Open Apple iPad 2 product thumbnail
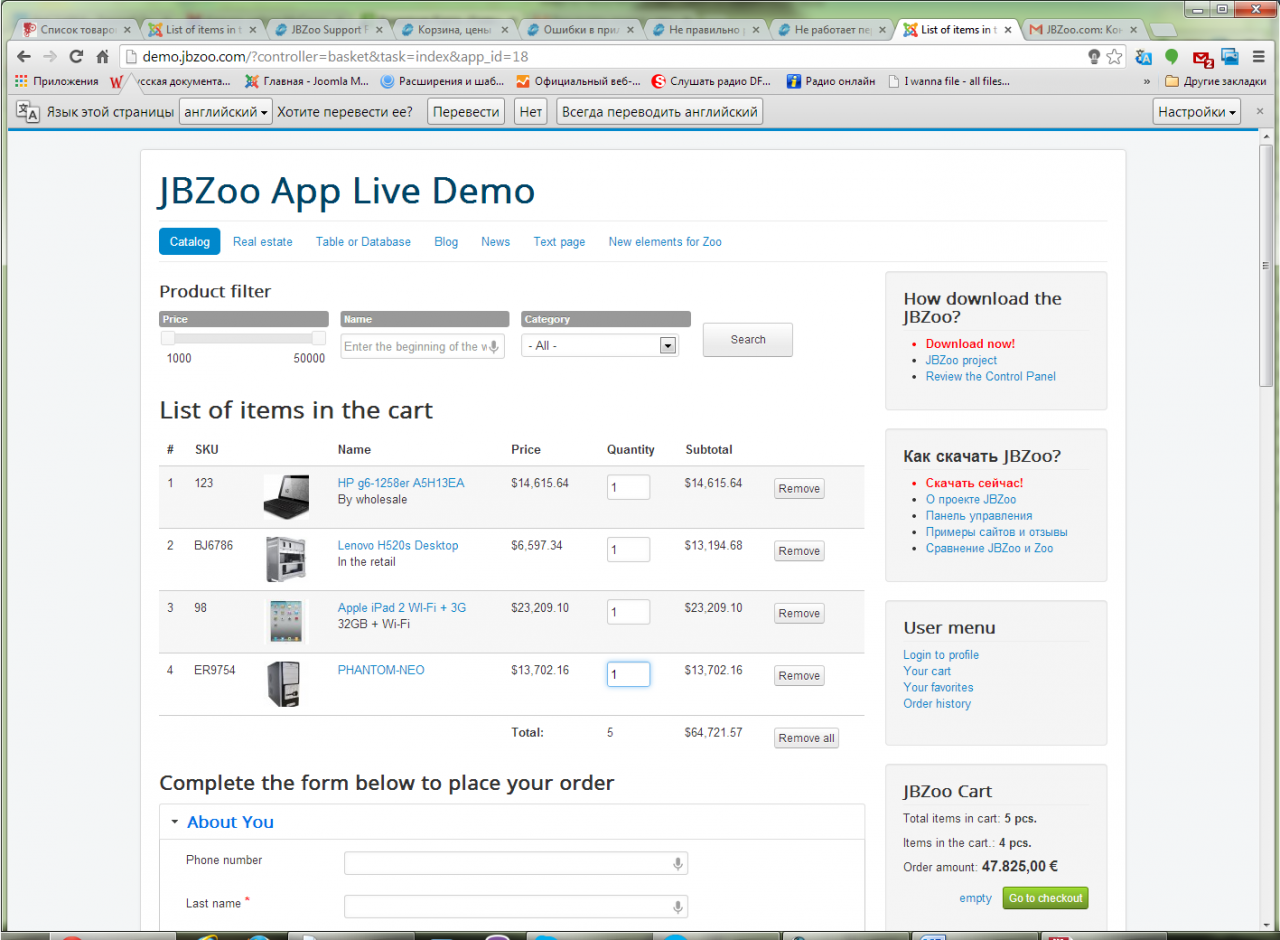Screen dimensions: 1280x940 (x=287, y=621)
